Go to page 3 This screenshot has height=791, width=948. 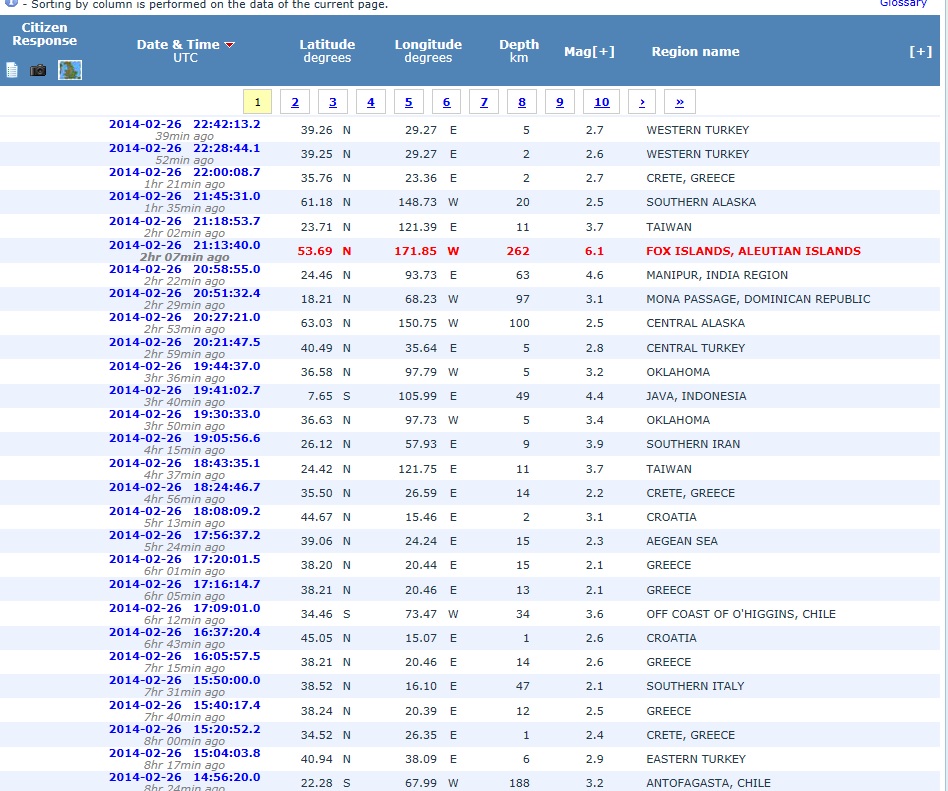click(333, 102)
